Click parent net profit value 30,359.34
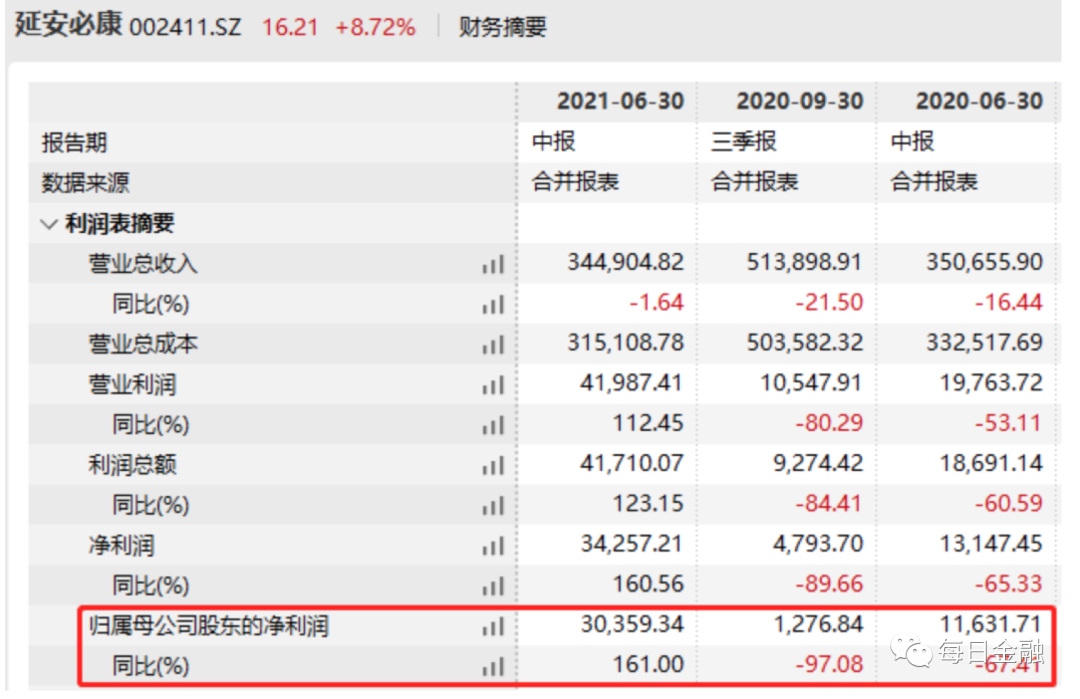 [632, 625]
